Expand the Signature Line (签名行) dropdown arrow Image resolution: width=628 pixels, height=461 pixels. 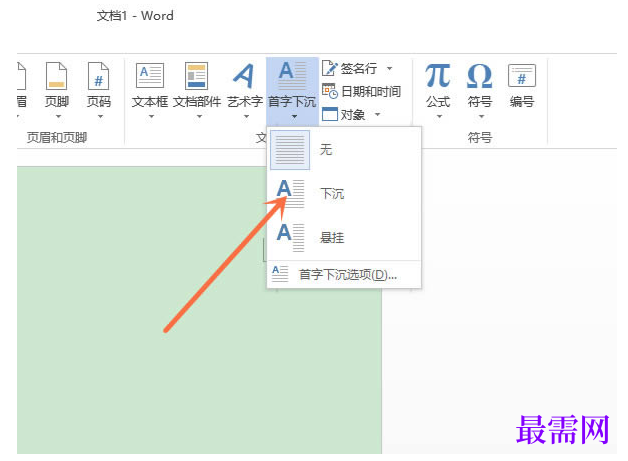coord(389,68)
